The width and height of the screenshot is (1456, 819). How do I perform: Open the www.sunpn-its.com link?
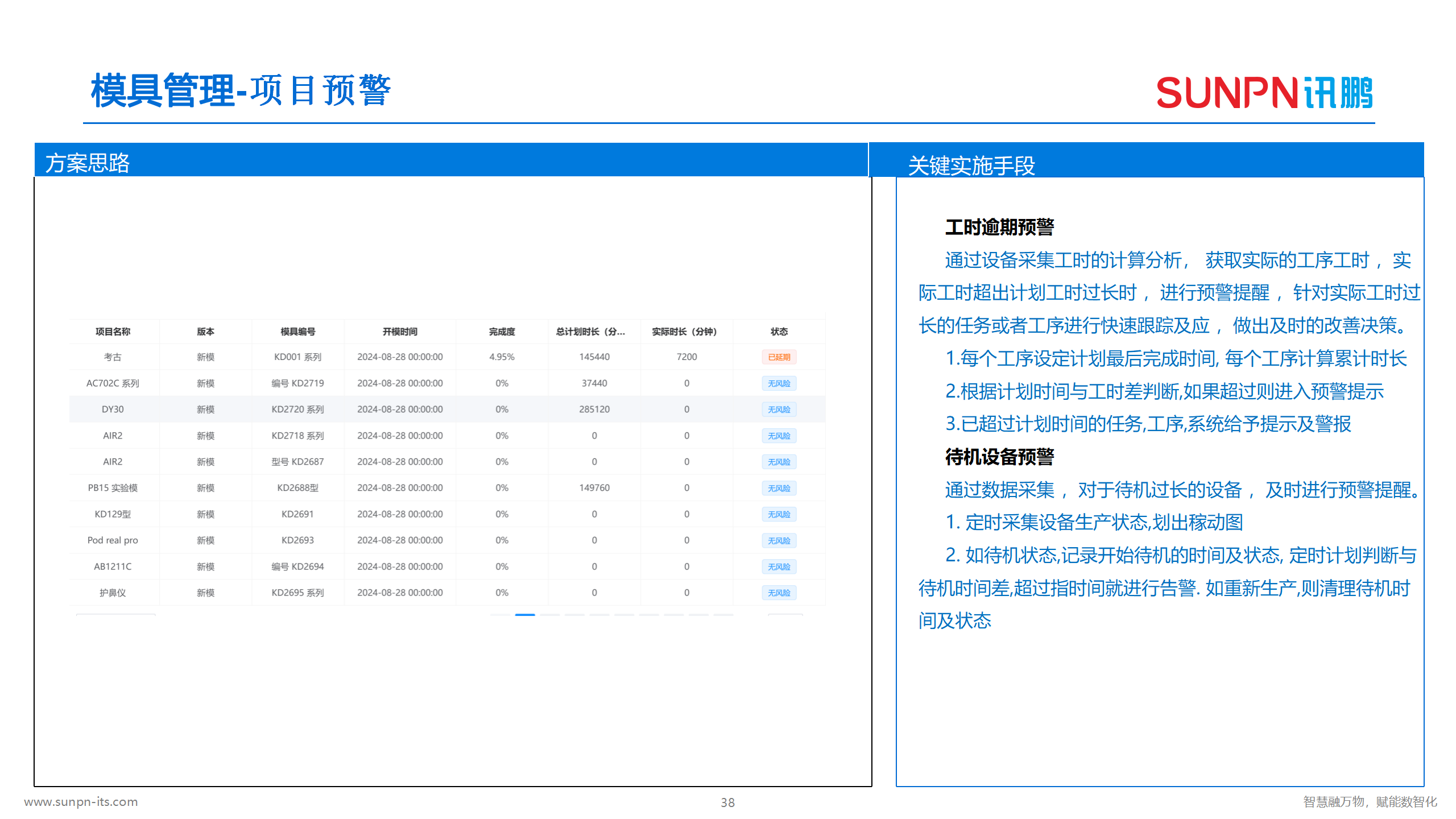[81, 801]
